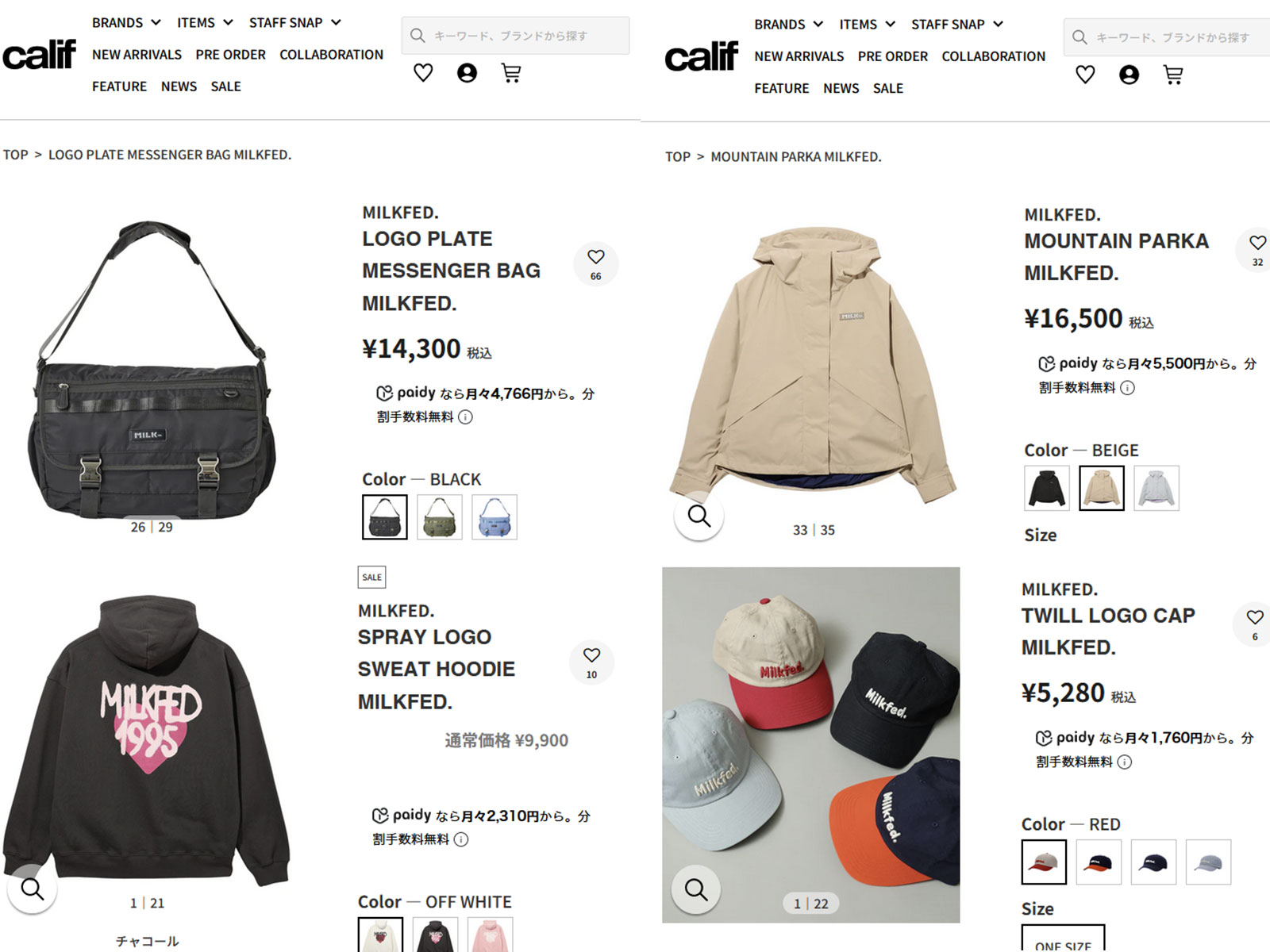The height and width of the screenshot is (952, 1270).
Task: Choose the black Mountain Parka color
Action: click(1047, 488)
